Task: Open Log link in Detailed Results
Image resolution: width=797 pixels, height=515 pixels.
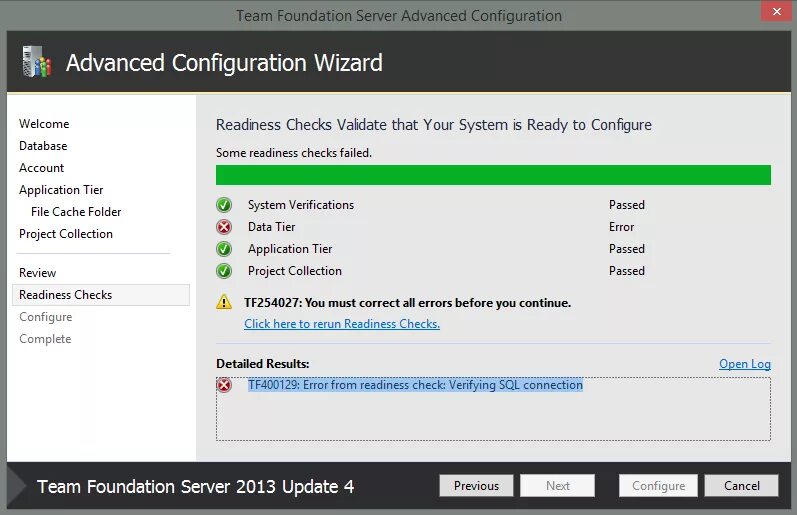Action: 745,364
